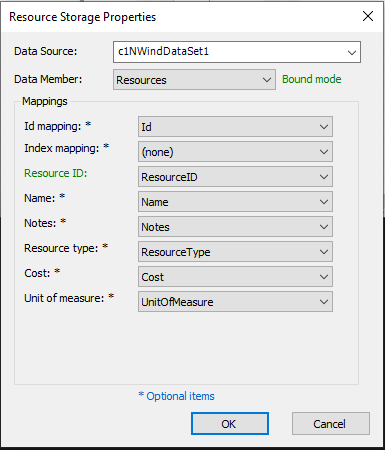Expand the Id mapping combo box
The image size is (385, 450).
pyautogui.click(x=235, y=127)
